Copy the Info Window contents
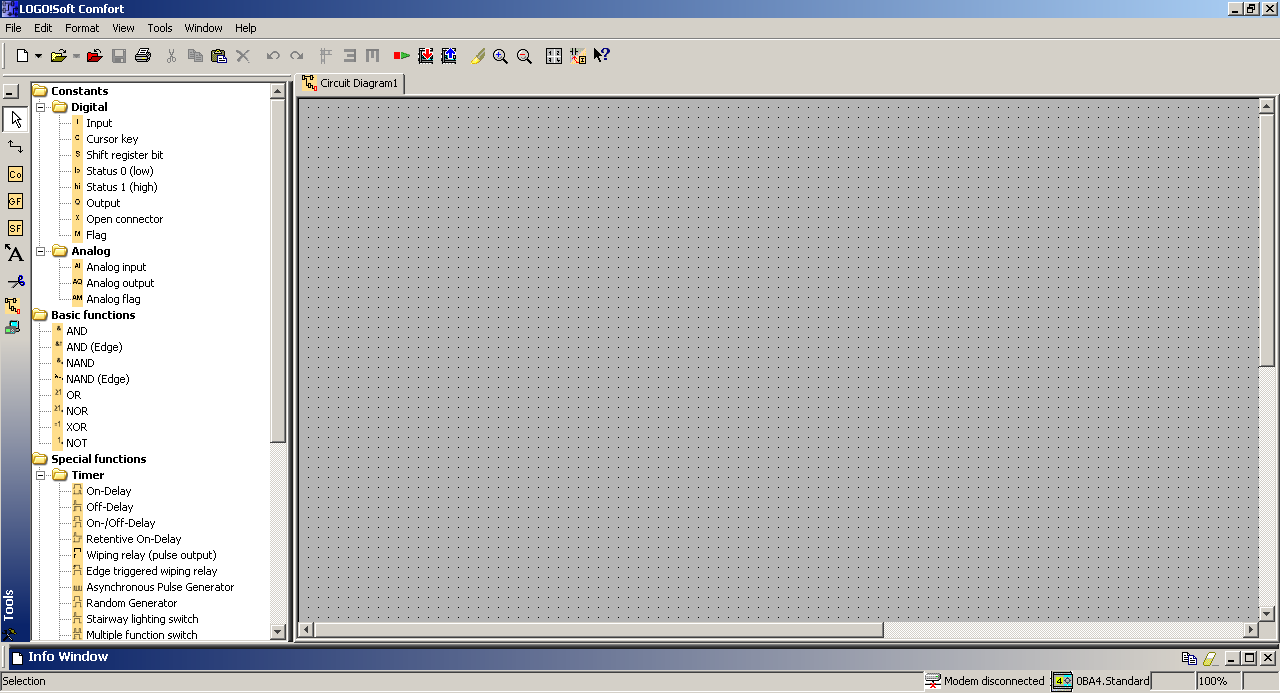 (x=1189, y=658)
